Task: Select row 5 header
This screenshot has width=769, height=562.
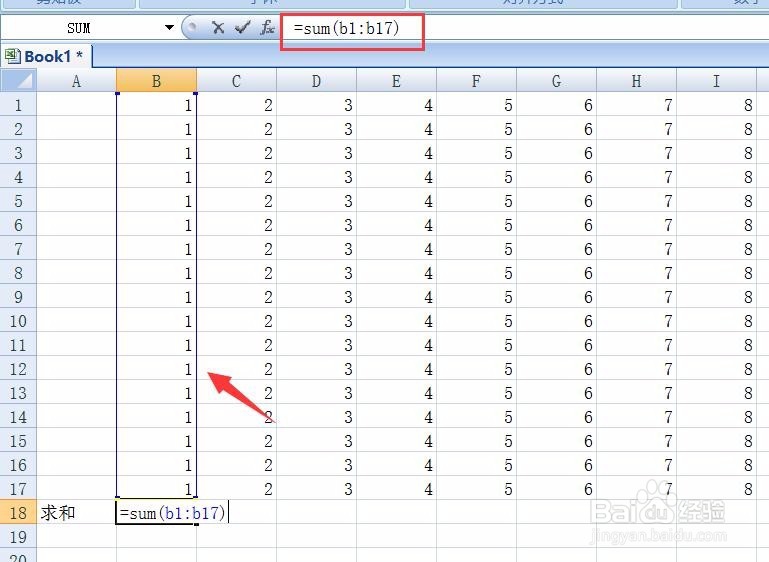Action: [x=19, y=201]
